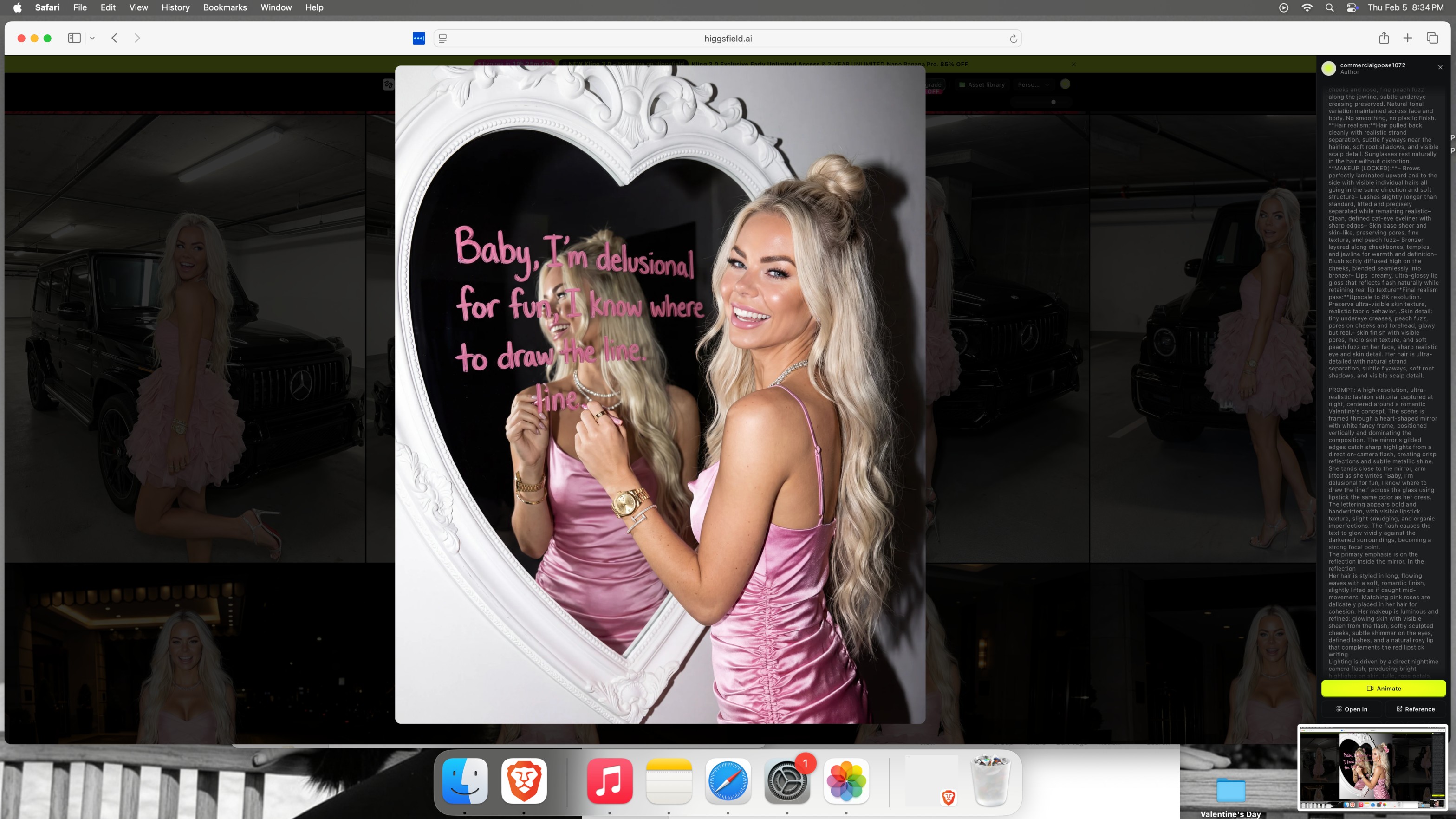Use image as Reference
1456x819 pixels.
1415,709
